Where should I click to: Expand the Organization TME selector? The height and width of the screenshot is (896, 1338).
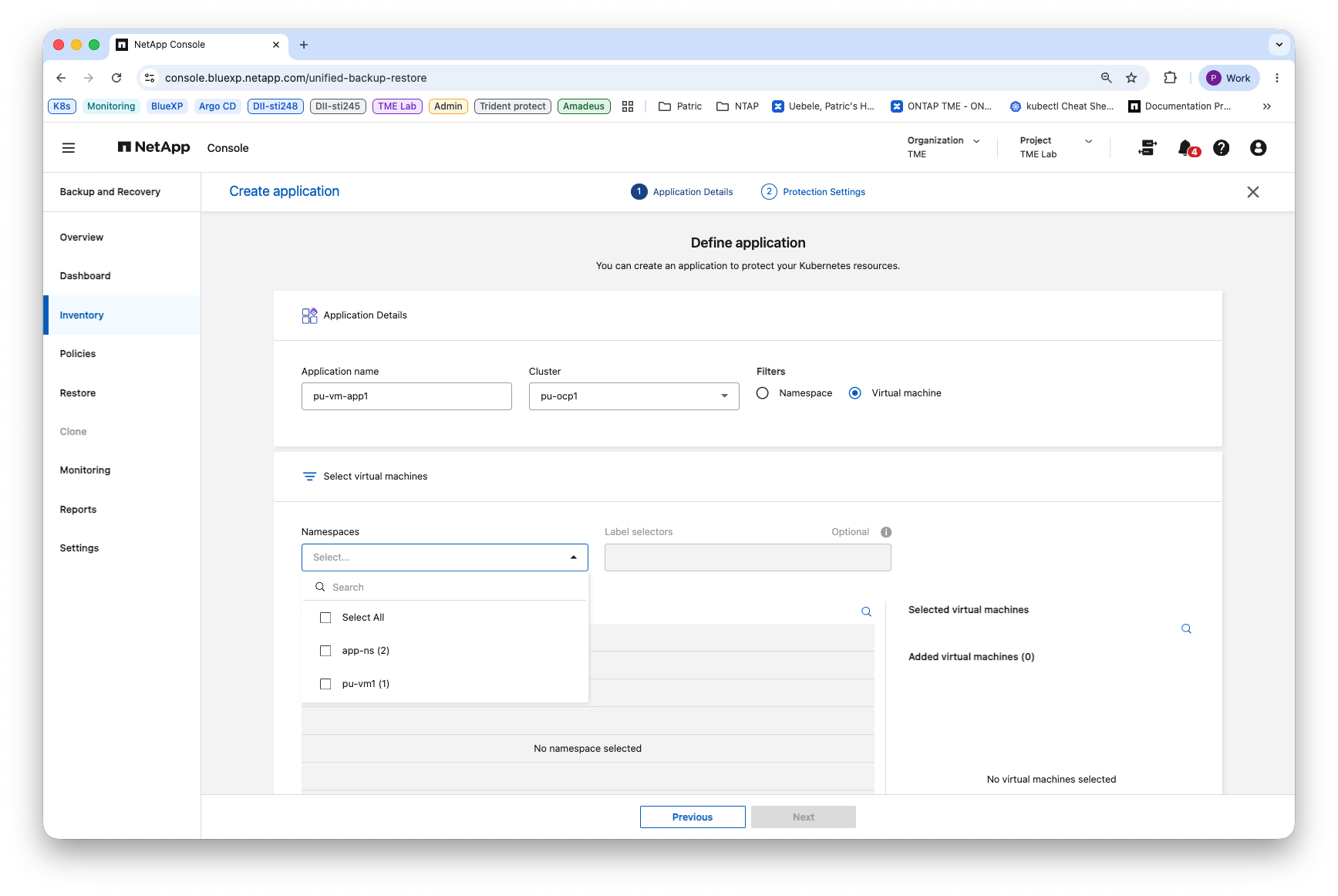(944, 147)
